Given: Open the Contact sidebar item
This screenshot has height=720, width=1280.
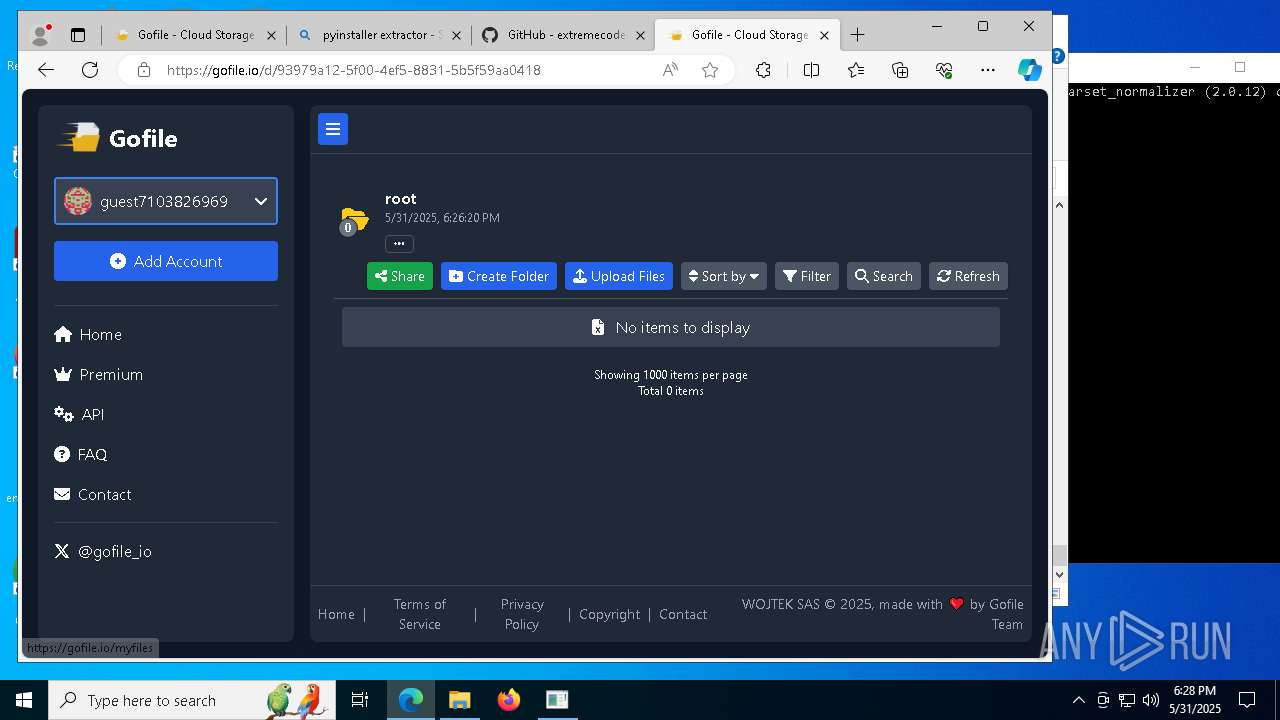Looking at the screenshot, I should [x=93, y=494].
